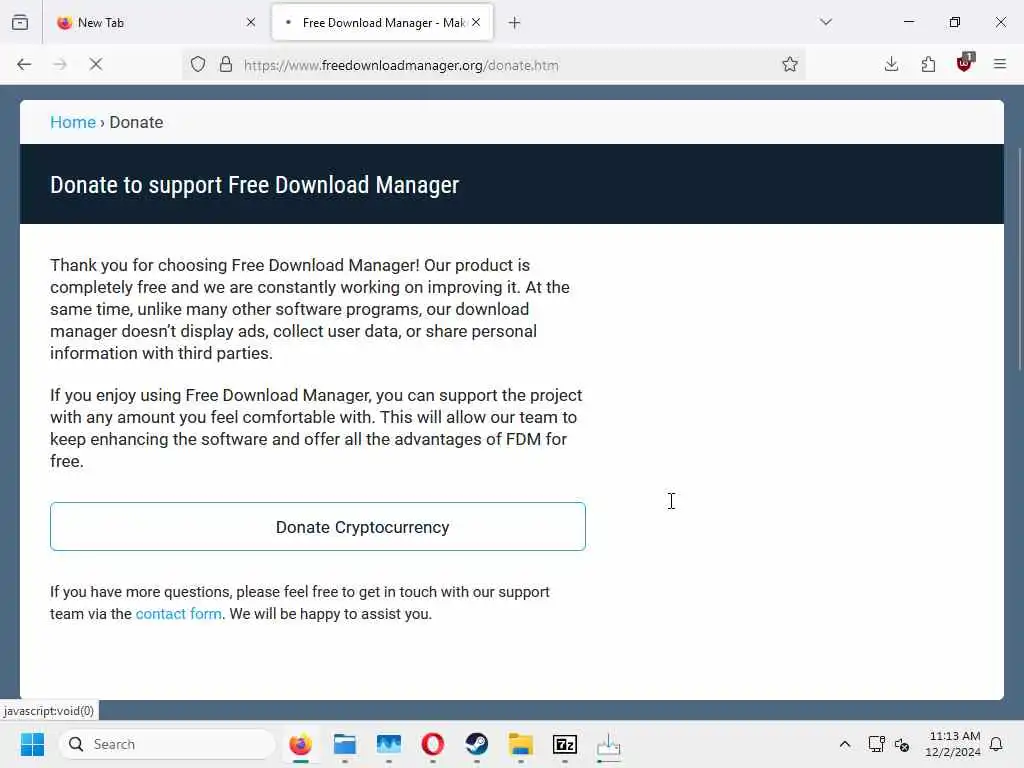The width and height of the screenshot is (1024, 768).
Task: Go back to the previous page
Action: click(24, 65)
